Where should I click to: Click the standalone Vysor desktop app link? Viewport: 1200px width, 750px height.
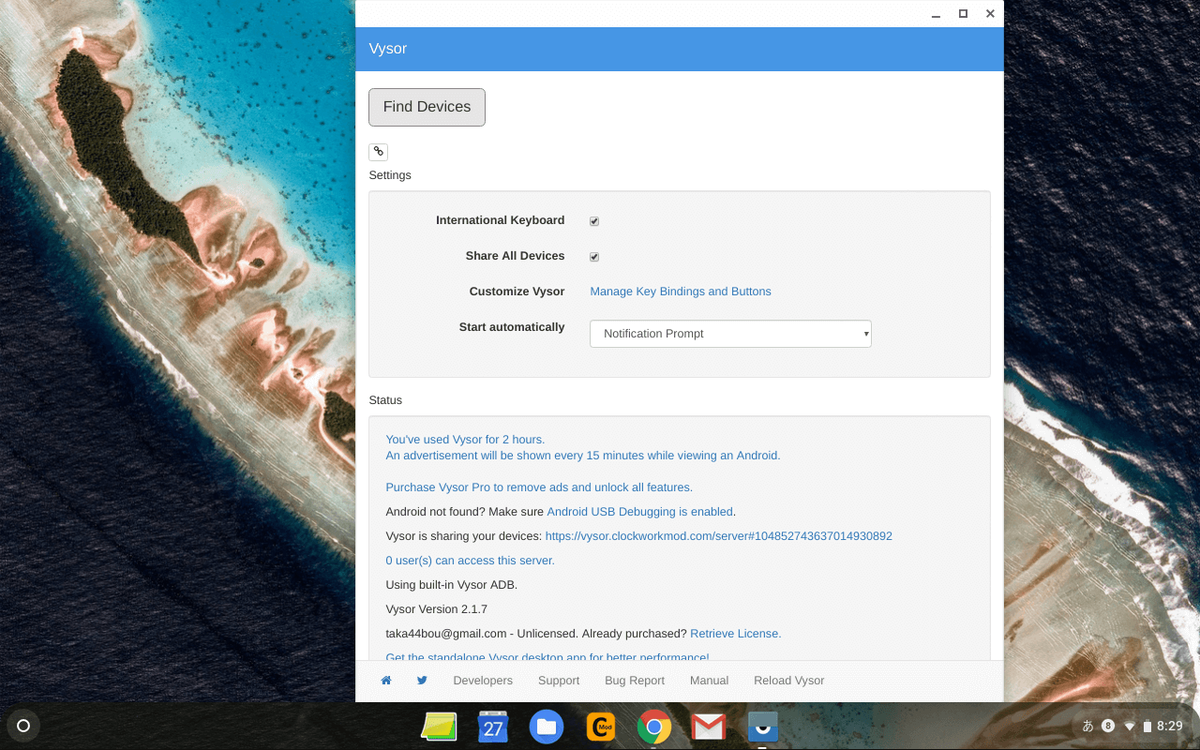pos(547,656)
